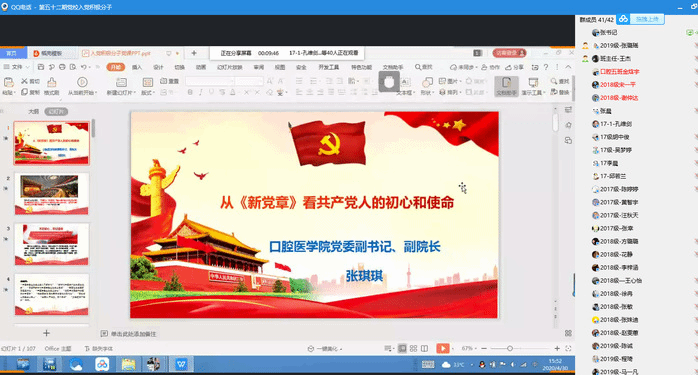Open the 设计 ribbon tab

tap(158, 67)
